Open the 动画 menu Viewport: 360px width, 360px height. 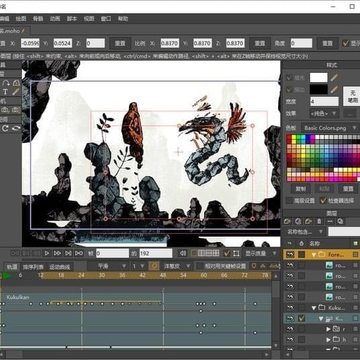pos(55,19)
